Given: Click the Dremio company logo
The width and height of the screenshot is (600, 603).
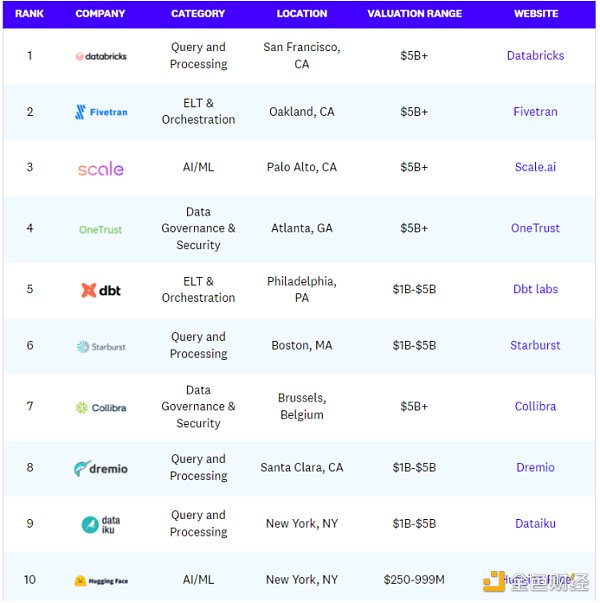Looking at the screenshot, I should click(x=101, y=468).
